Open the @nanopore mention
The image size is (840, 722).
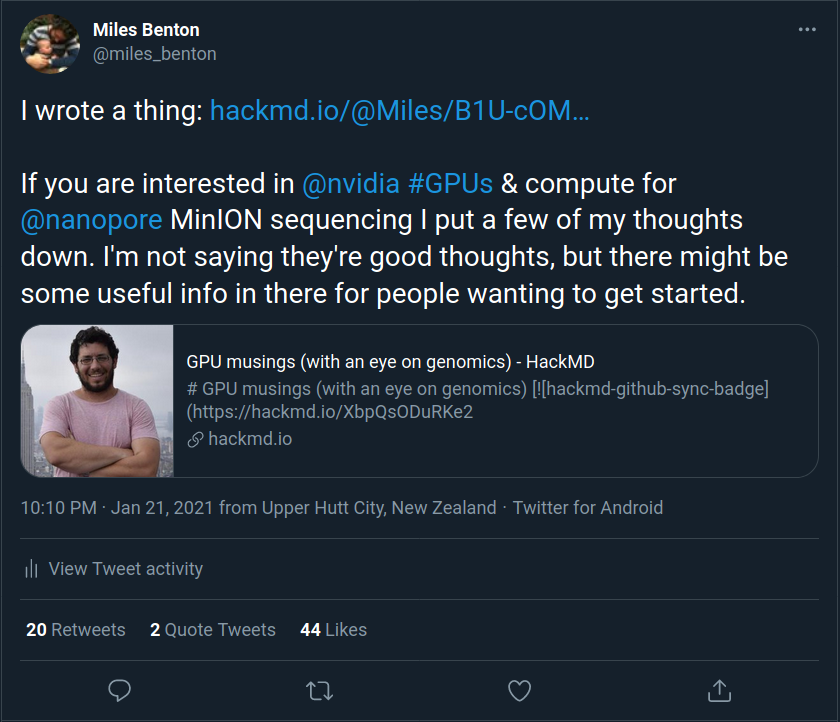point(91,220)
